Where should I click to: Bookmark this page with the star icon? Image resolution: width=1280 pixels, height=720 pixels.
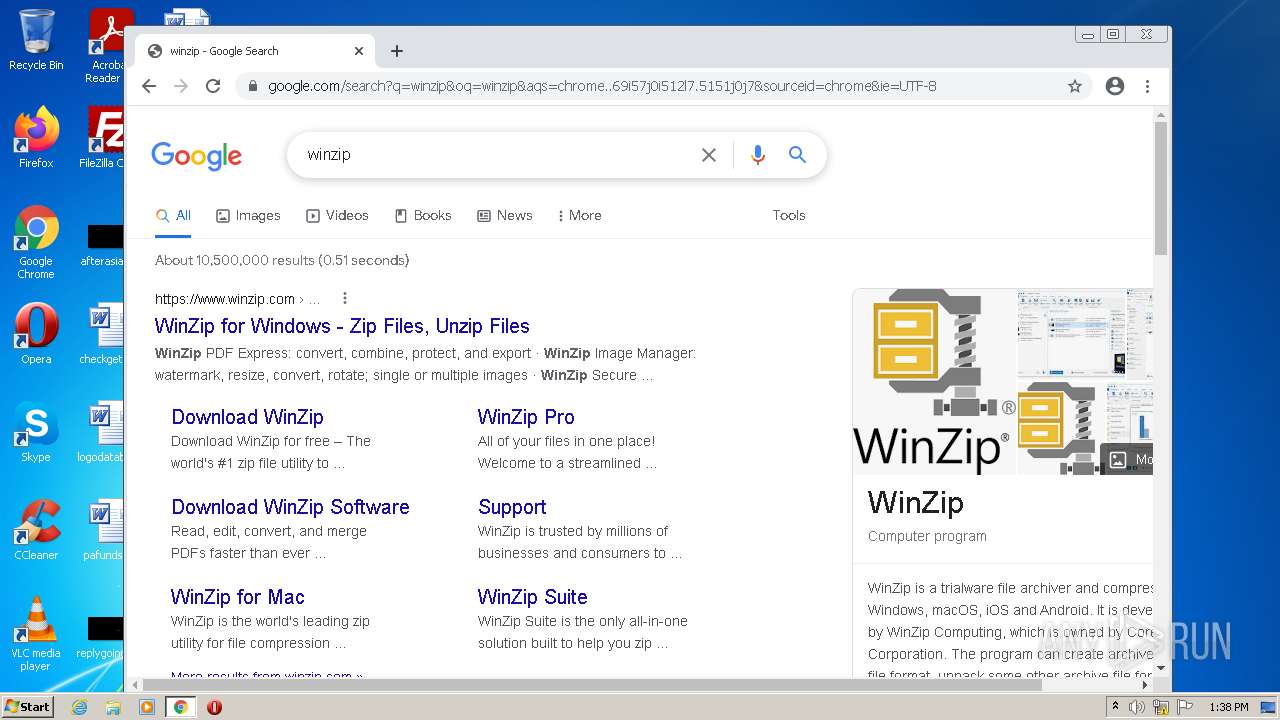point(1075,86)
